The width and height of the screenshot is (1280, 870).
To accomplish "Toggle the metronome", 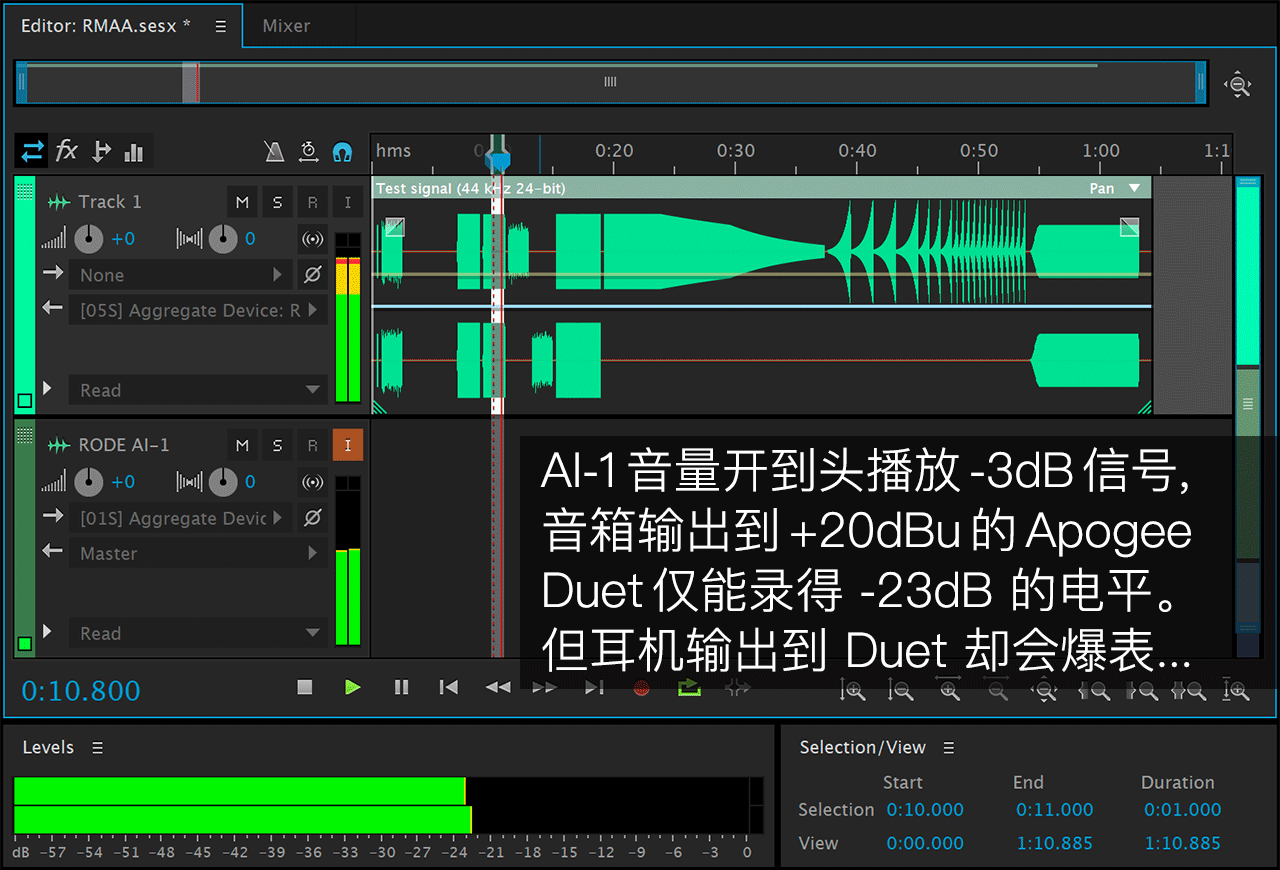I will pos(274,152).
